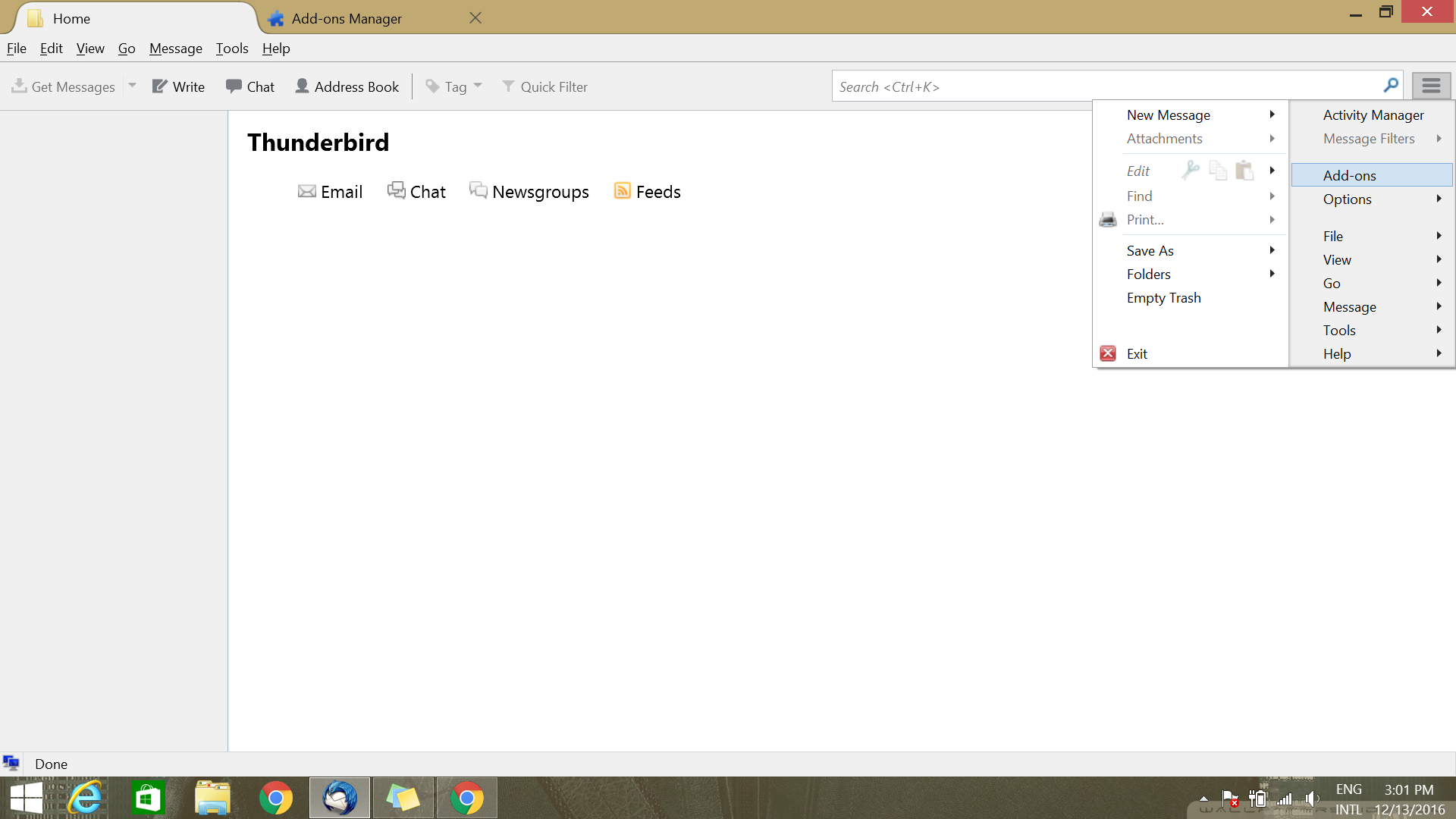The image size is (1456, 819).
Task: Click the Thunderbird taskbar icon
Action: 339,798
